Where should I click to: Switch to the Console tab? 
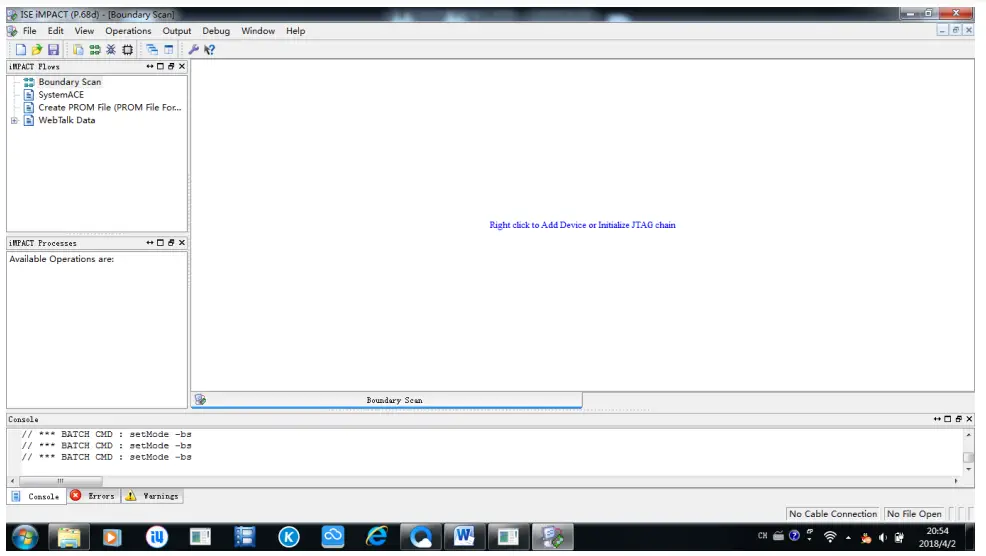(x=36, y=496)
